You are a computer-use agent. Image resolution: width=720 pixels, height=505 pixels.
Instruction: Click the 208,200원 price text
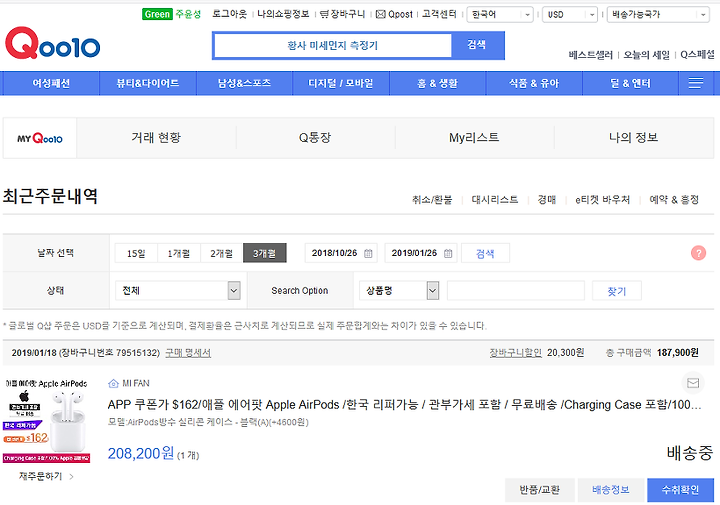tap(141, 454)
